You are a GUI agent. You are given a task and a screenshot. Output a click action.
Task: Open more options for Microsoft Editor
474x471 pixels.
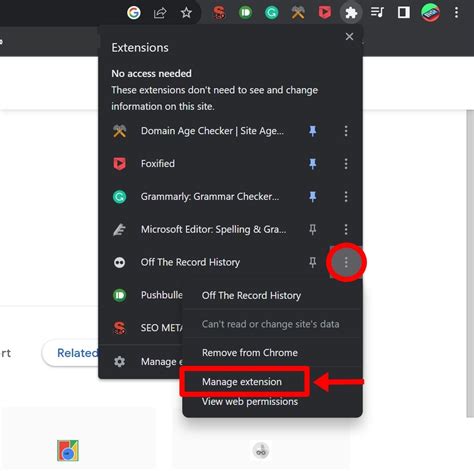point(346,229)
